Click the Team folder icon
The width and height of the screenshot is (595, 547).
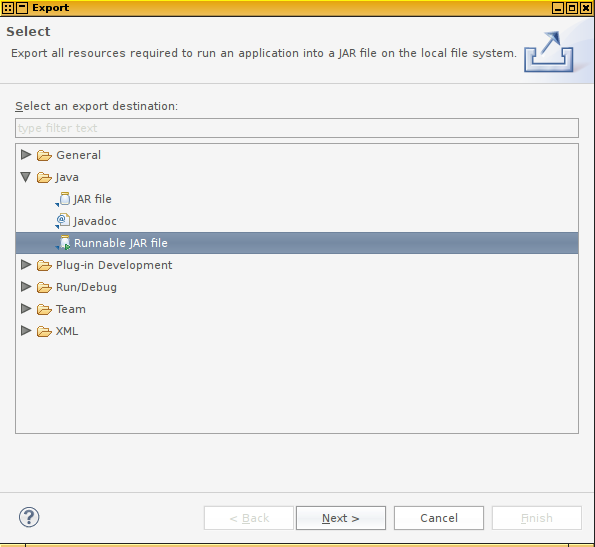pyautogui.click(x=44, y=309)
